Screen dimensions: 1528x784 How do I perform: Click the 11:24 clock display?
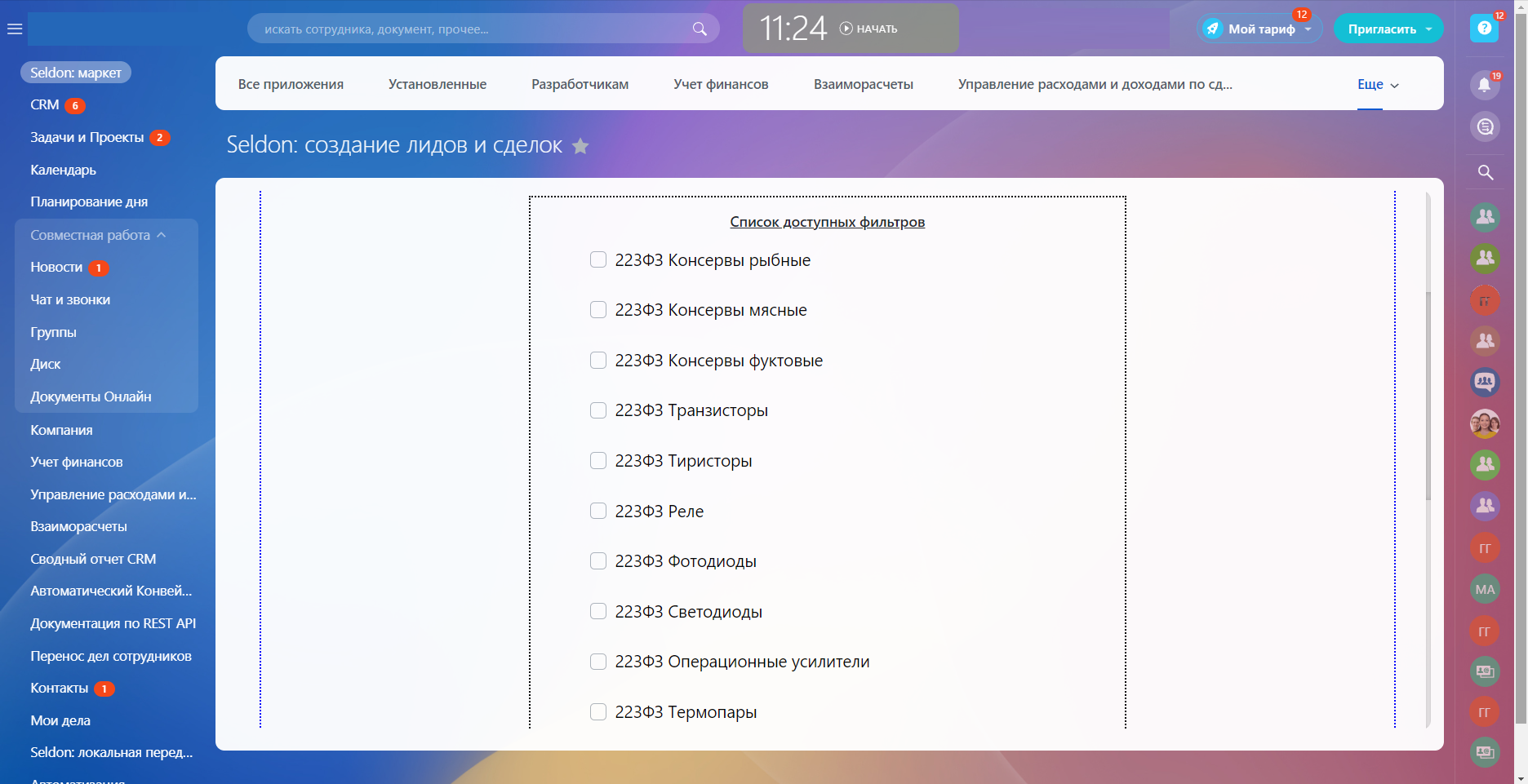pos(793,29)
